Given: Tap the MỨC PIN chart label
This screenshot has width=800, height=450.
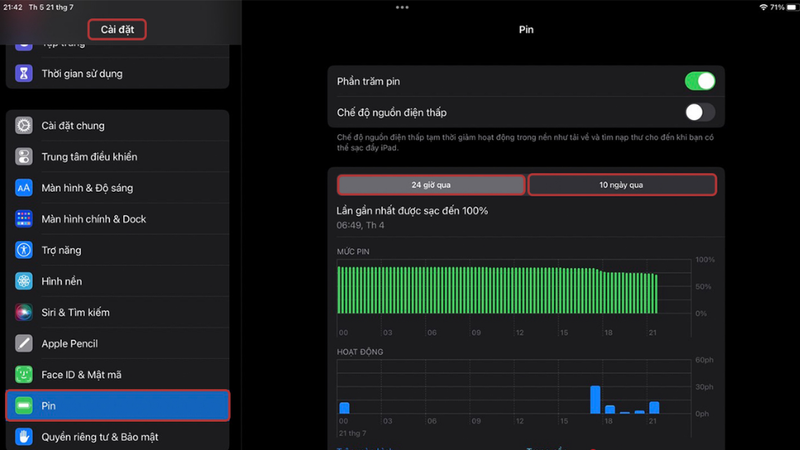Looking at the screenshot, I should 353,252.
